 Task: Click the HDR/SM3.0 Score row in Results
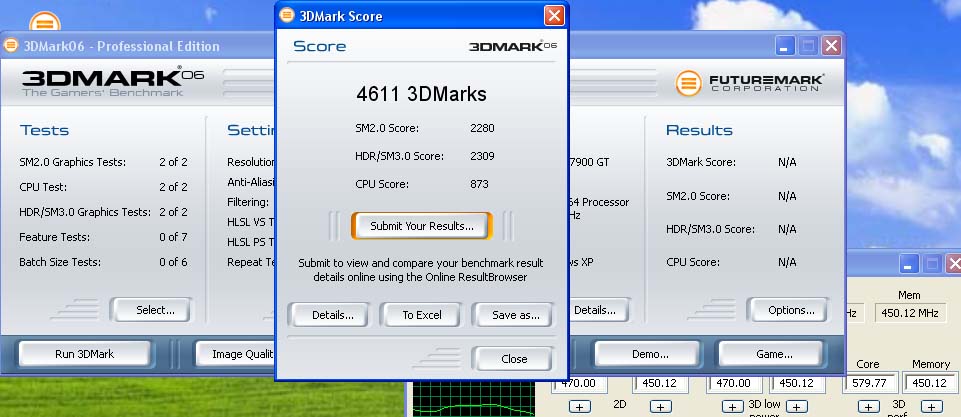731,229
